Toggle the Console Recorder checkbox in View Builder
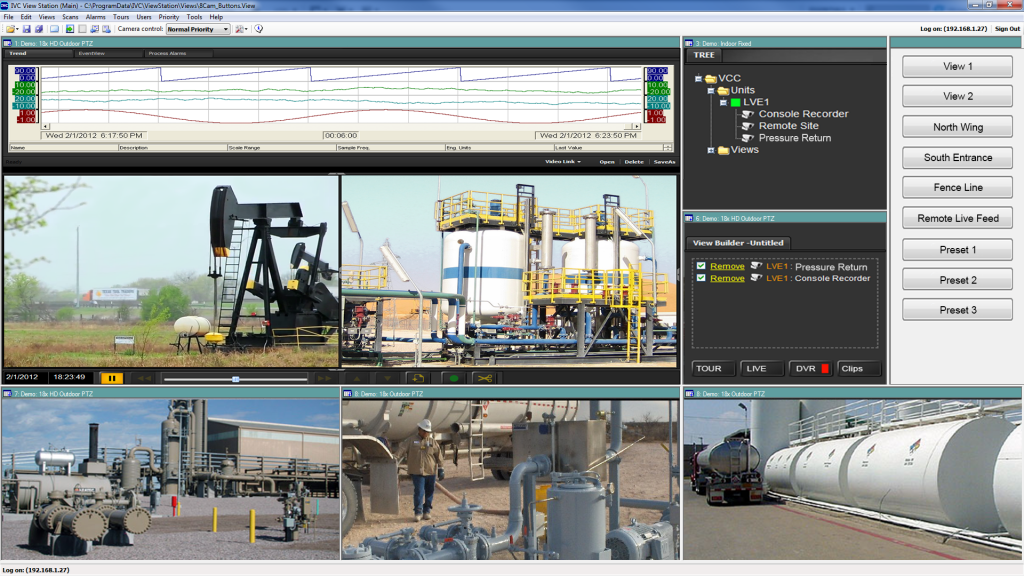The width and height of the screenshot is (1024, 576). [701, 278]
